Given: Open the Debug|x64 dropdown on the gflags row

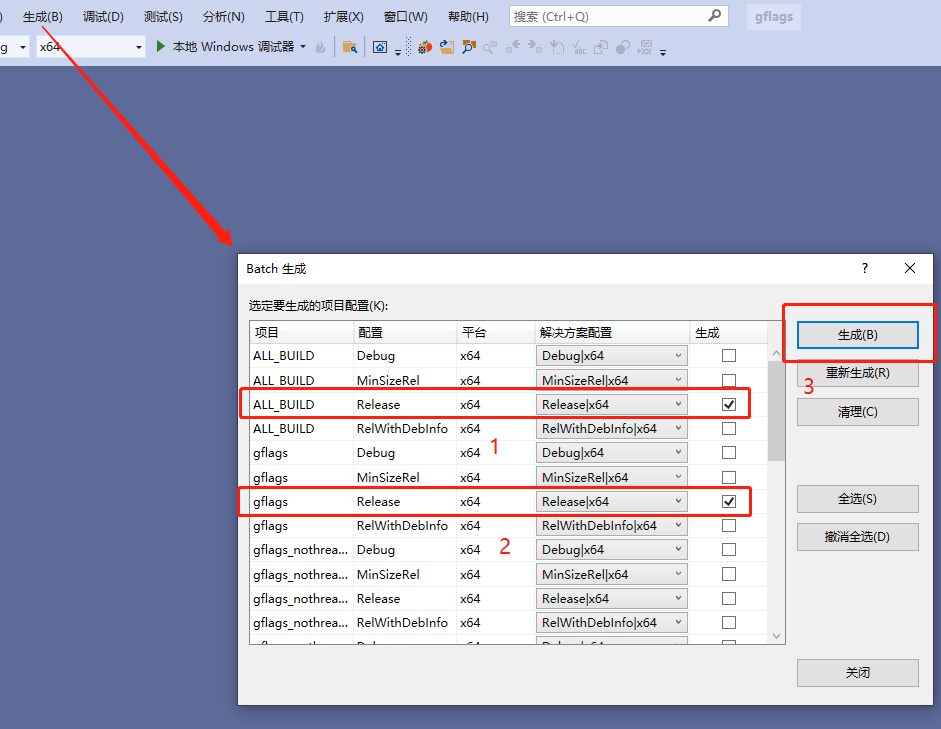Looking at the screenshot, I should coord(680,452).
